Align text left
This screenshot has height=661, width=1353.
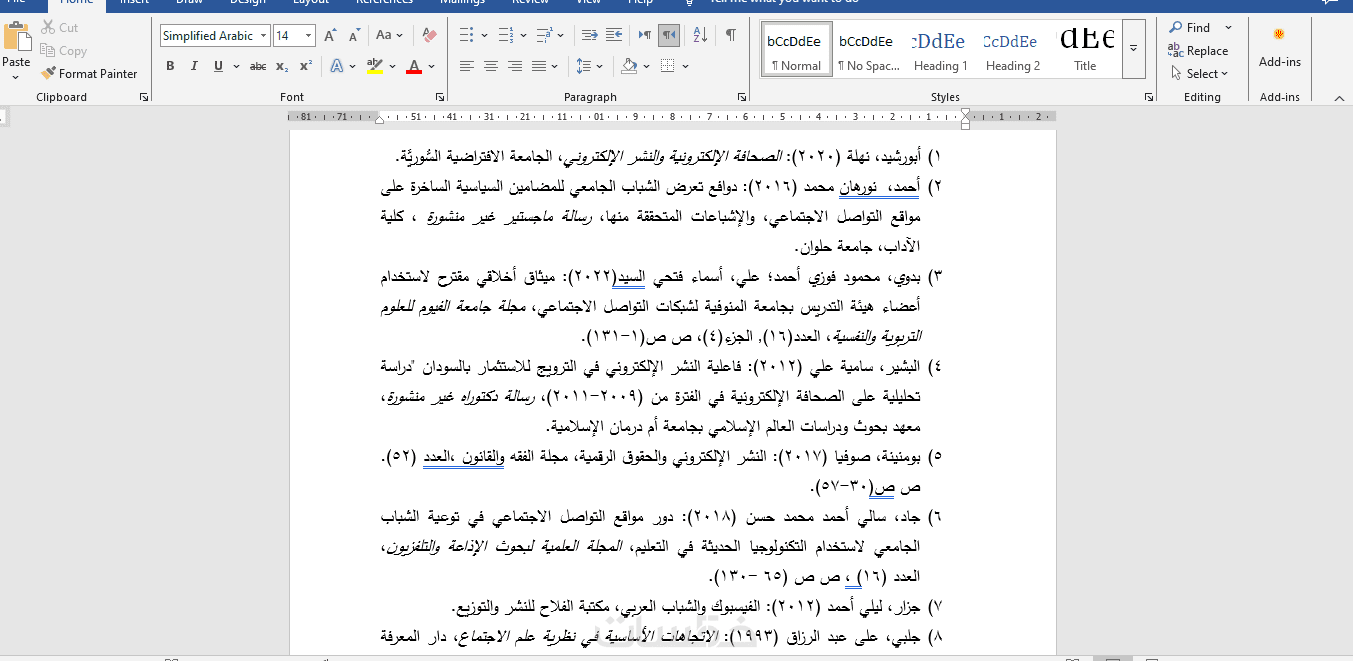tap(466, 67)
